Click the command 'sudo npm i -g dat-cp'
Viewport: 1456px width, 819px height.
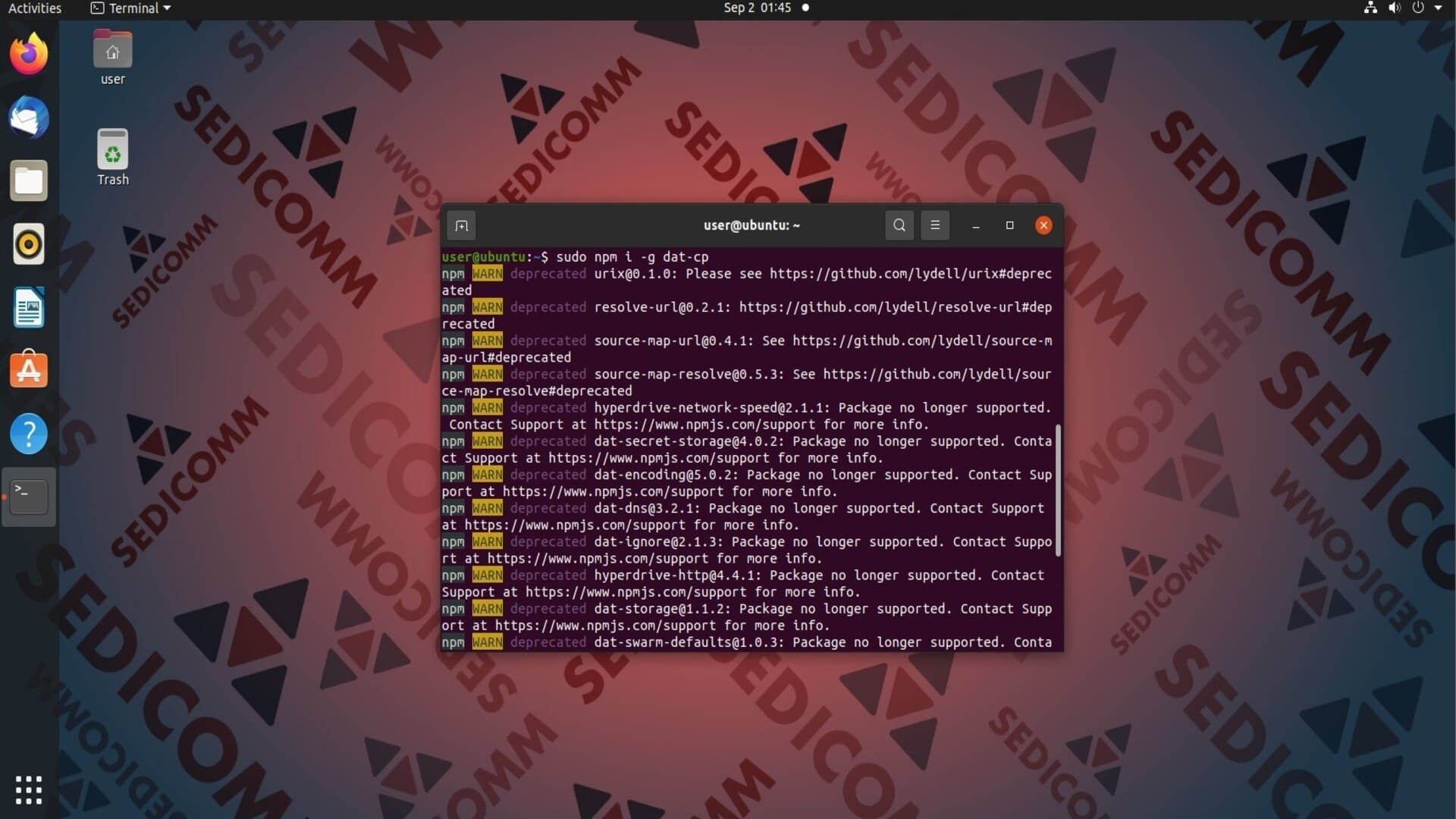tap(632, 257)
